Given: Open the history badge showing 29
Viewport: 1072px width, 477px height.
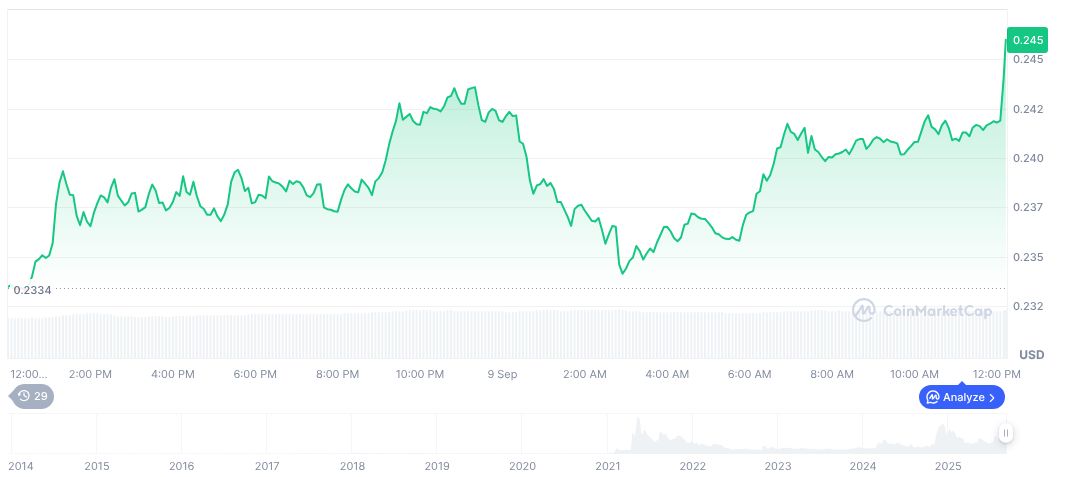Looking at the screenshot, I should click(33, 396).
